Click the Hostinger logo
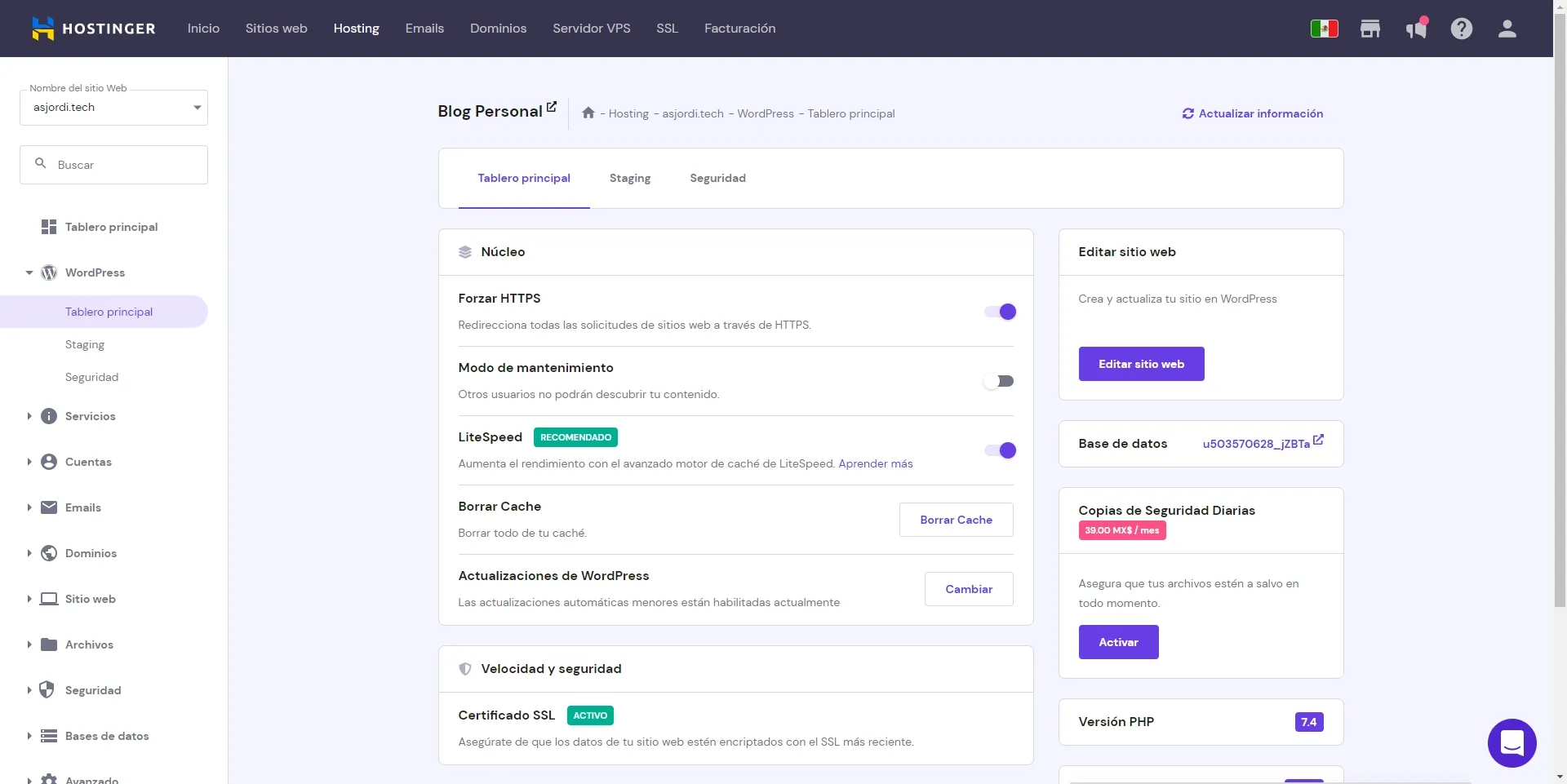This screenshot has height=784, width=1567. 93,29
